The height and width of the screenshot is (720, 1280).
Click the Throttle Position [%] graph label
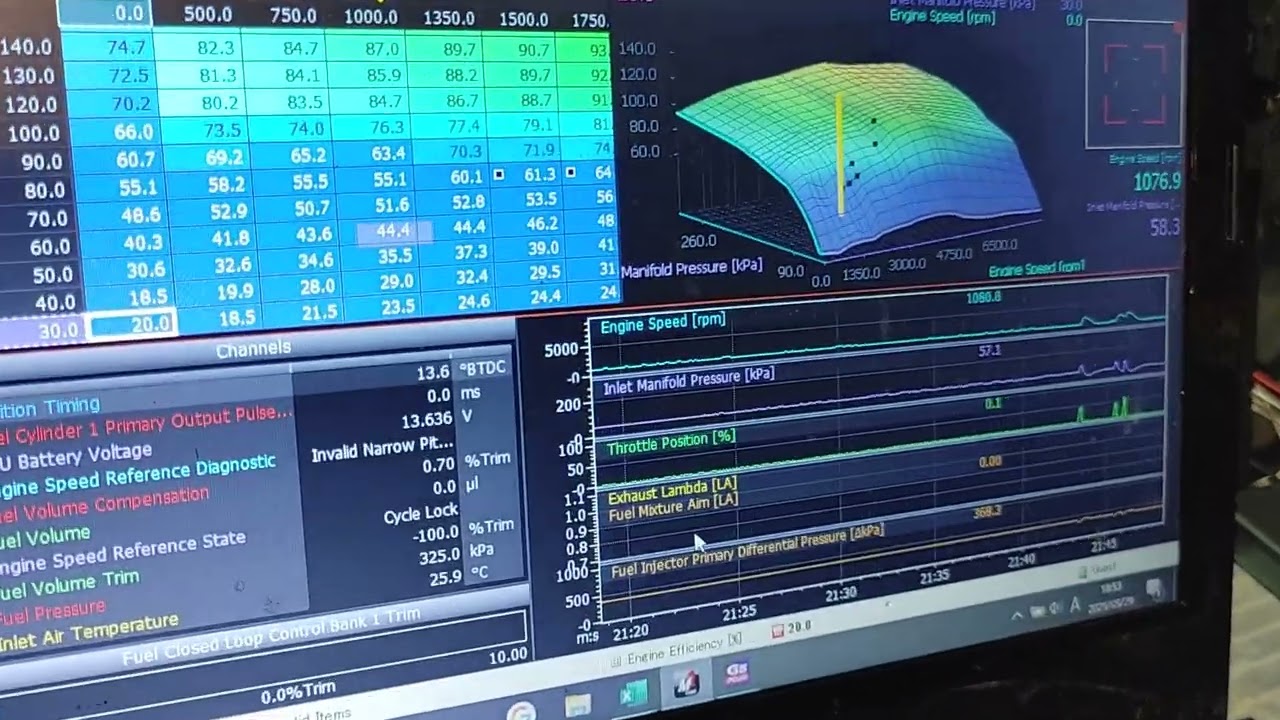point(671,443)
